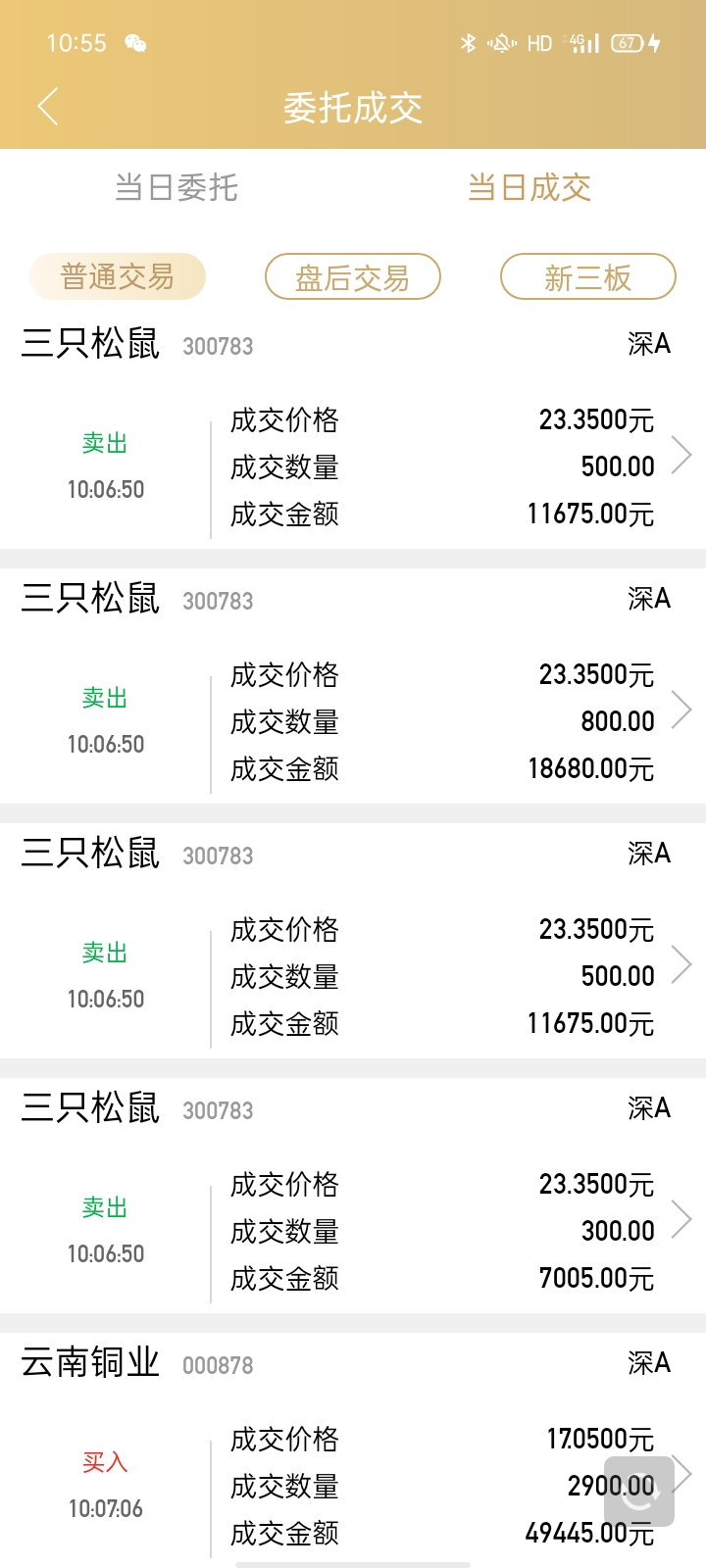
Task: Tap the WeChat notification icon
Action: tap(135, 43)
